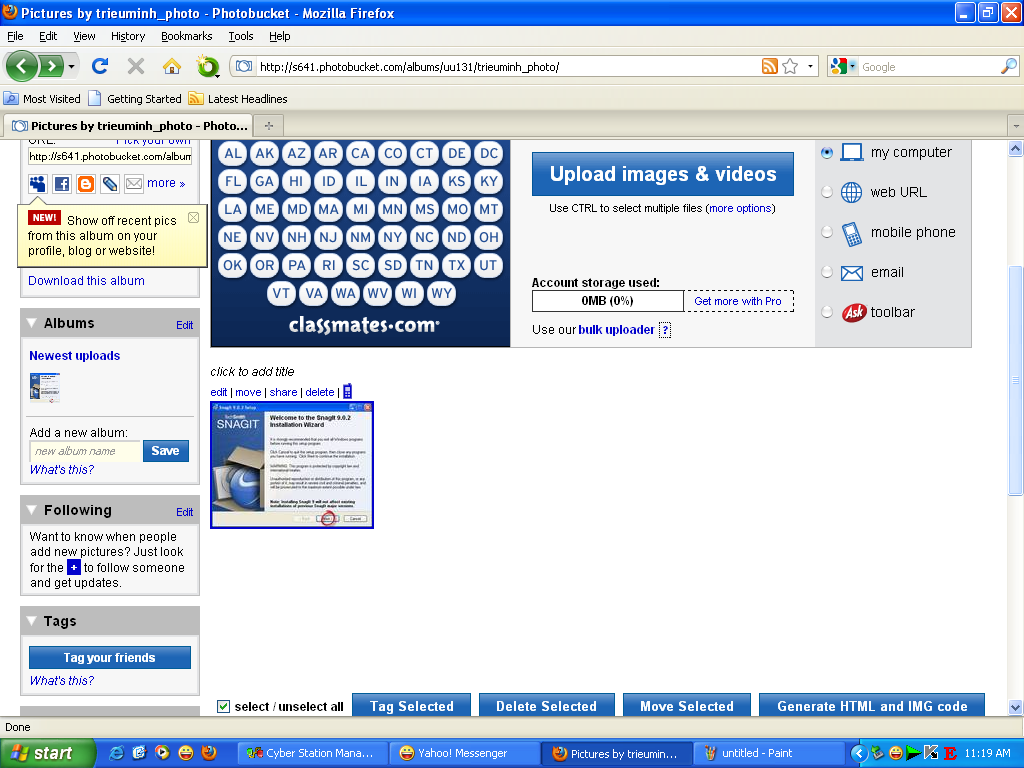Click the 'Download this album' link

coord(86,281)
